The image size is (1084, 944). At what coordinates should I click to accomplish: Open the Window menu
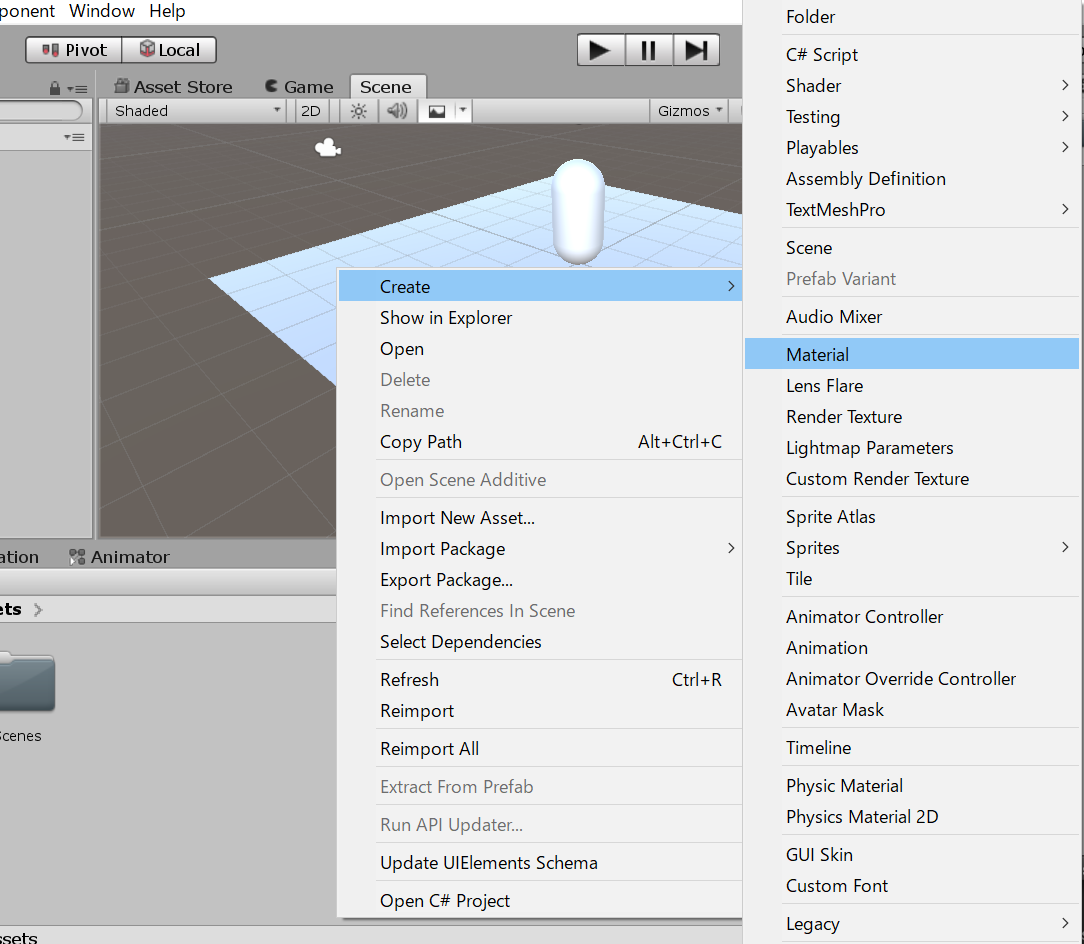102,11
